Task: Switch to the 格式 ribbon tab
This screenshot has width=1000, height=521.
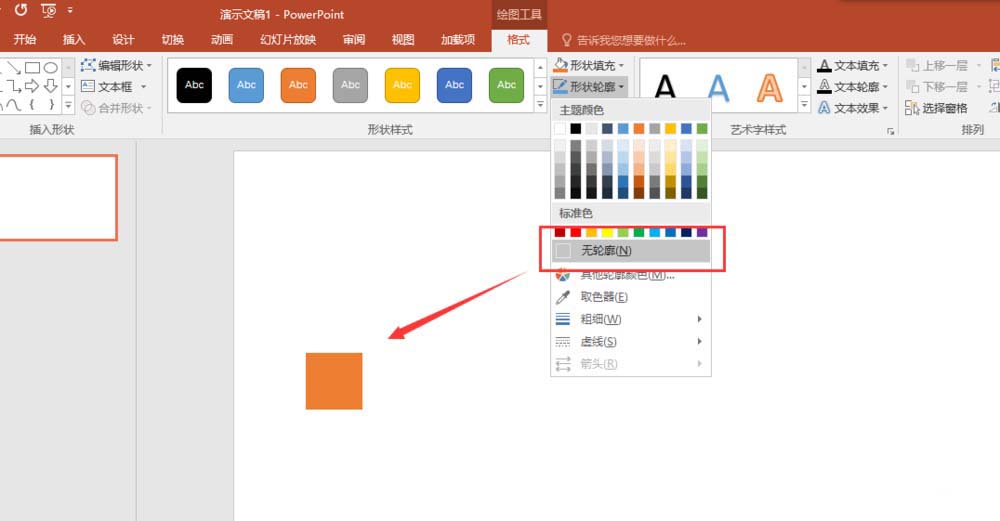Action: tap(518, 40)
